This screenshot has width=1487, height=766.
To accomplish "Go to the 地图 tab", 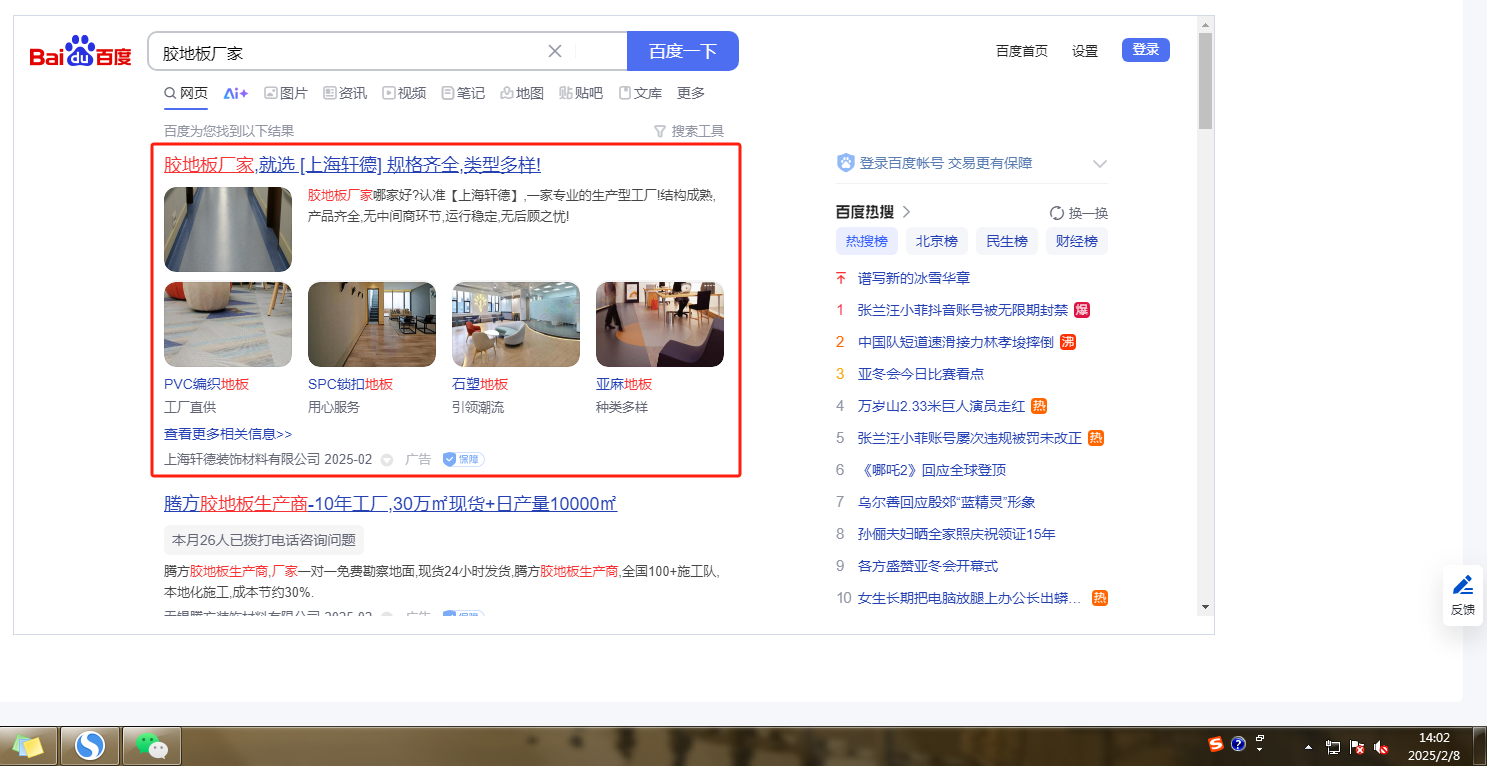I will 522,93.
